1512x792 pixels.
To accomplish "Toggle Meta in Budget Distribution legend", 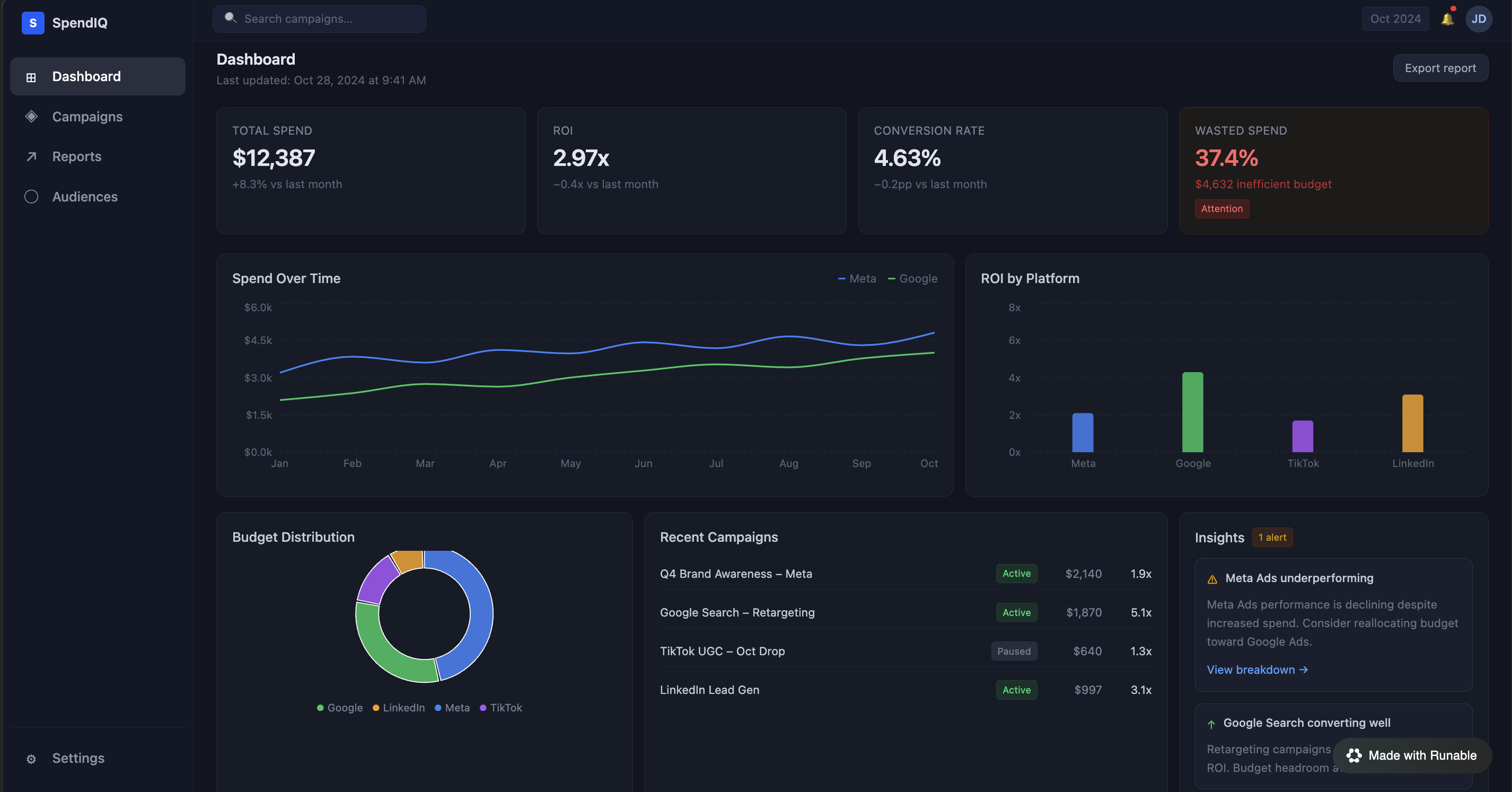I will (x=451, y=708).
